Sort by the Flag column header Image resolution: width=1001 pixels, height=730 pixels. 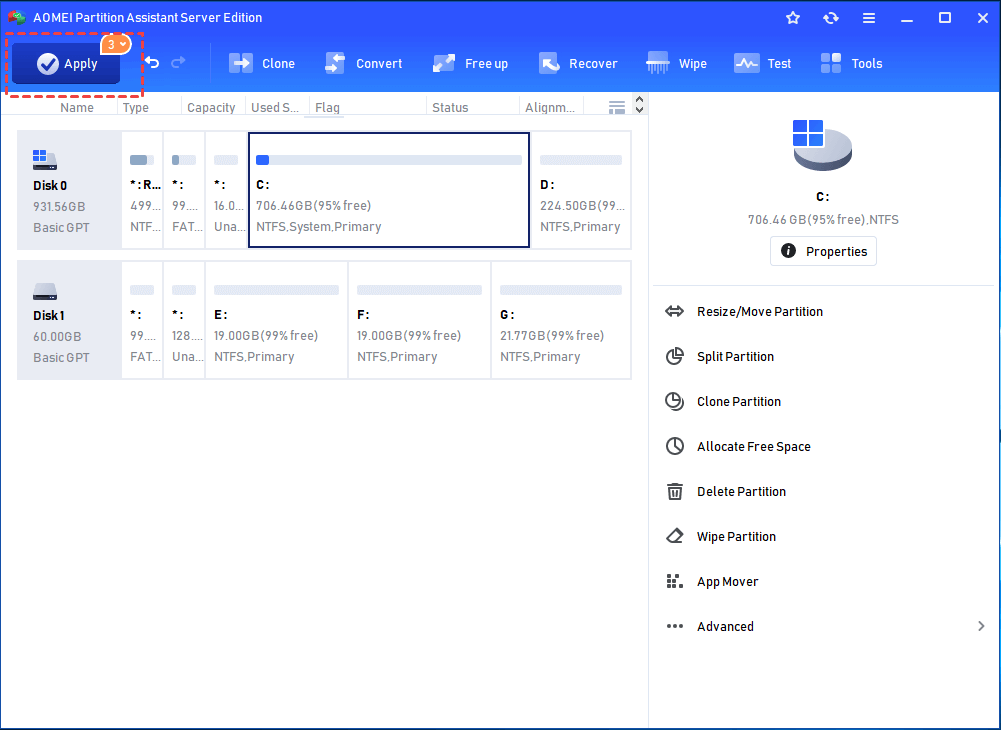[x=327, y=107]
